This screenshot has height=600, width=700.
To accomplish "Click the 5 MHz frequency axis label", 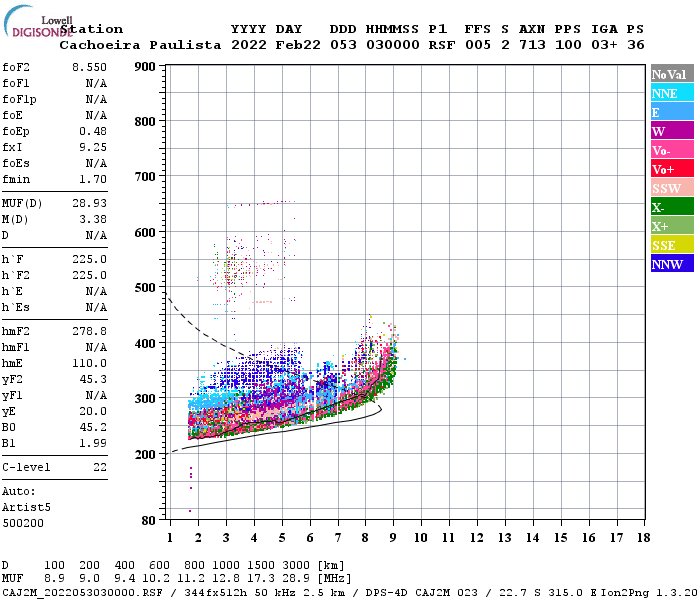I will [282, 538].
